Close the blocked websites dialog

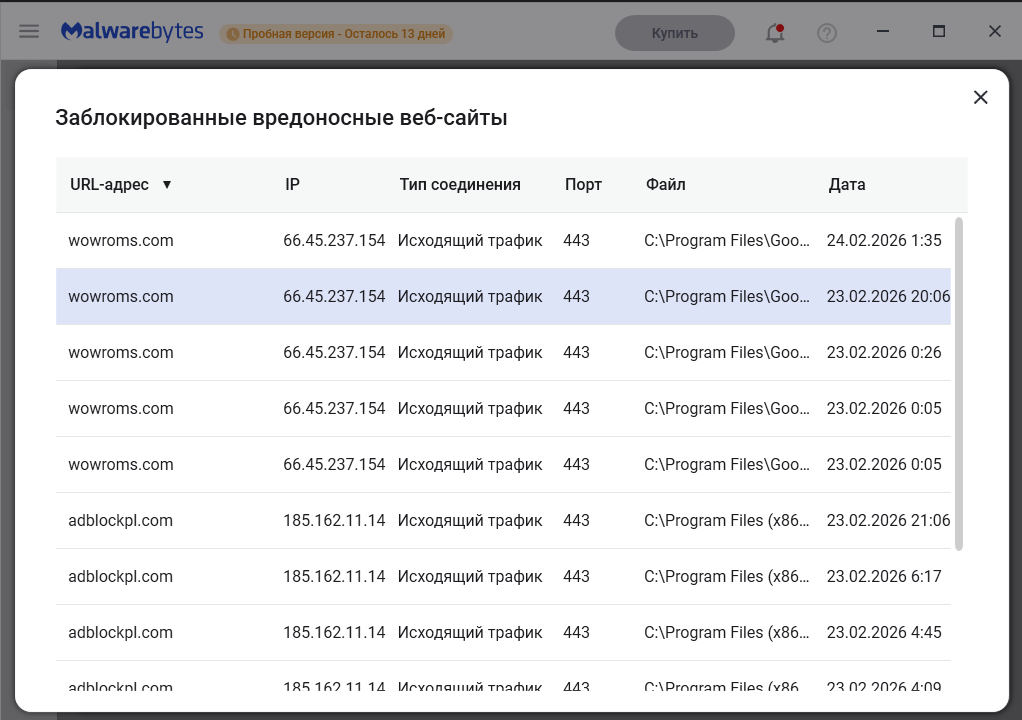point(980,97)
